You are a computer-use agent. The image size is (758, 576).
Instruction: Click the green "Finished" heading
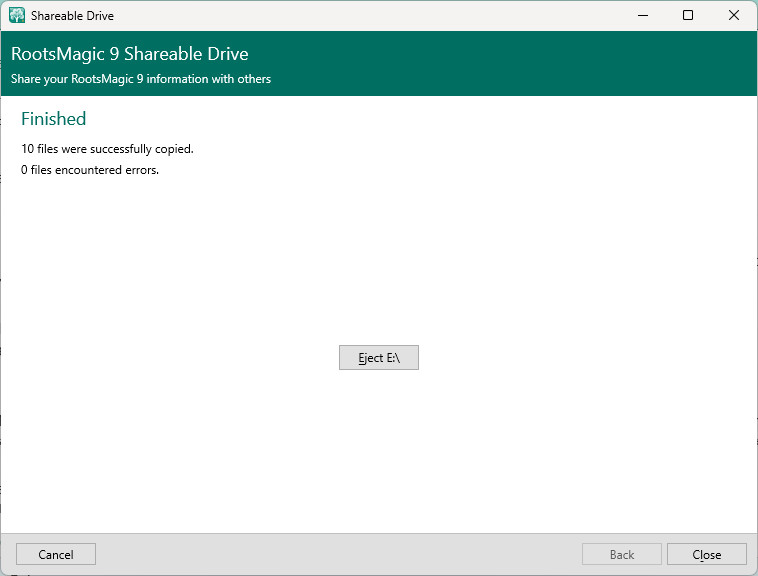tap(54, 119)
